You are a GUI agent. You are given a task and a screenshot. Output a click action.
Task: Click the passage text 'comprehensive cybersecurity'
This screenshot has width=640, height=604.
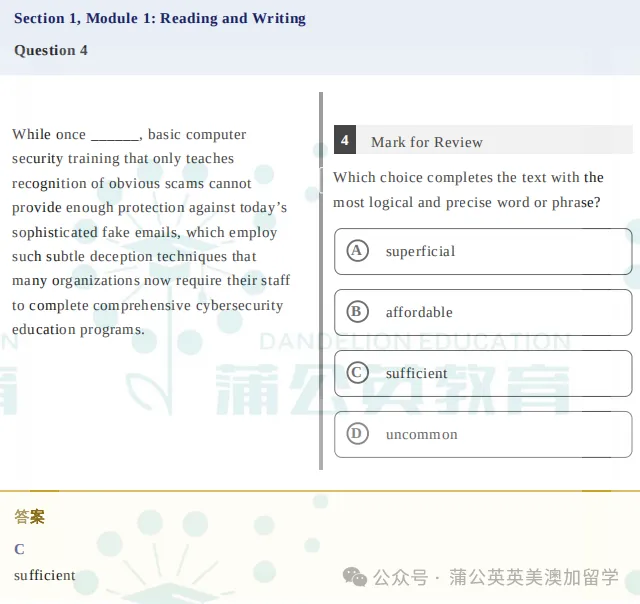click(x=188, y=306)
